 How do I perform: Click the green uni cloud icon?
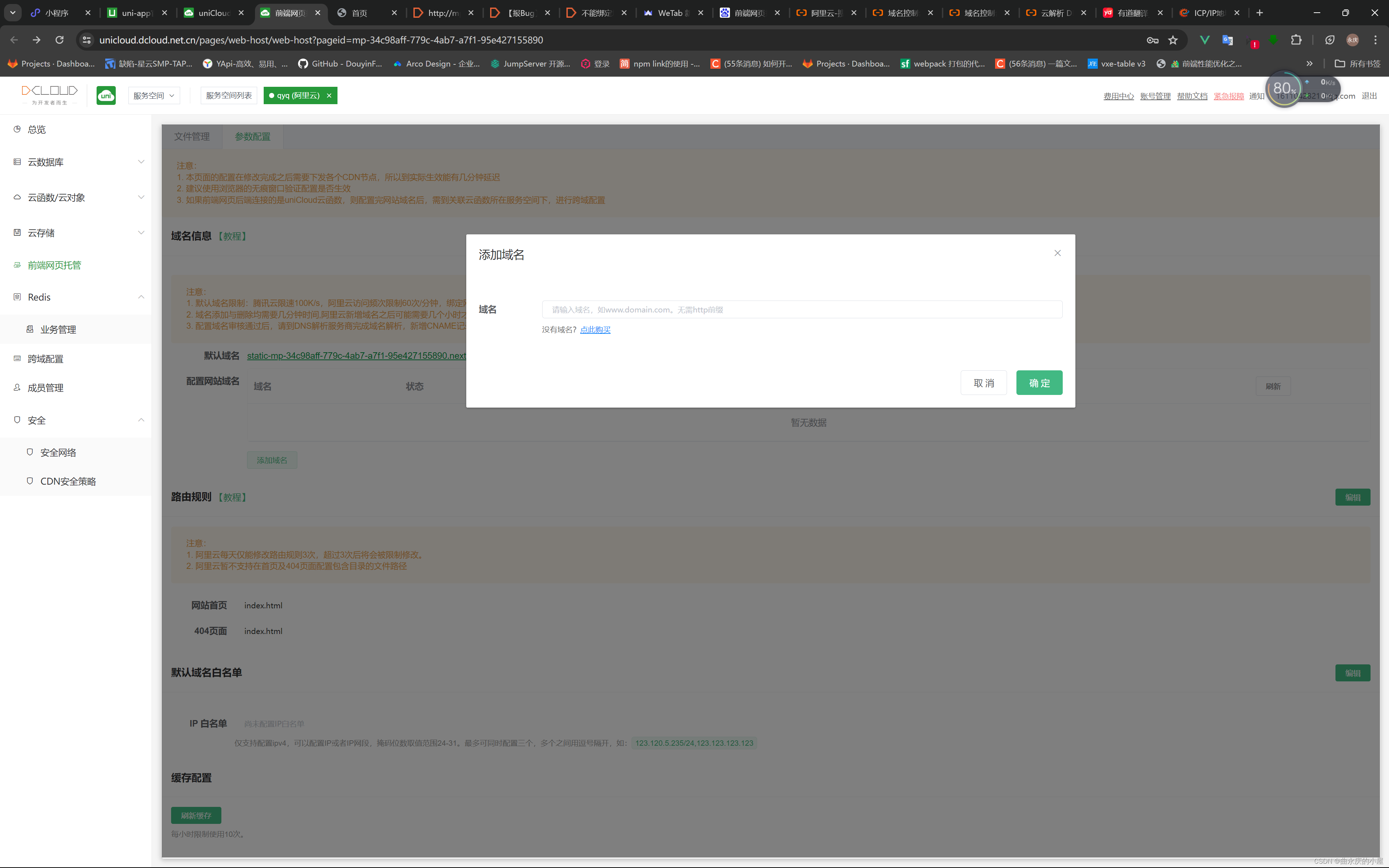tap(106, 95)
